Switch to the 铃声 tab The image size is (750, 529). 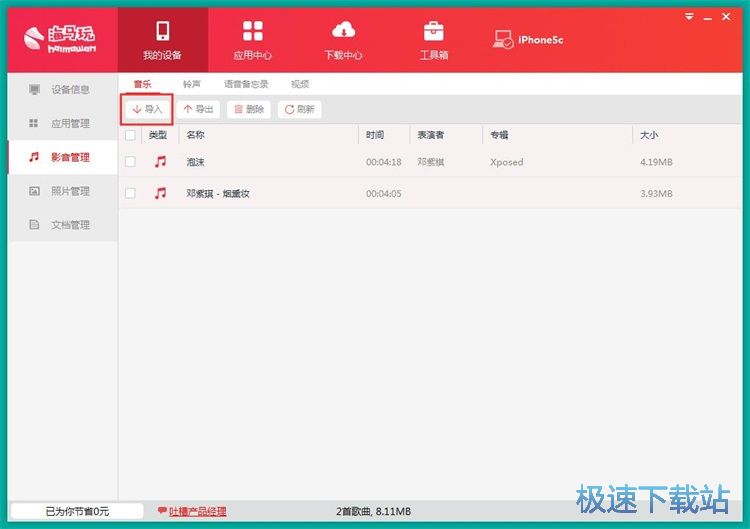click(192, 84)
